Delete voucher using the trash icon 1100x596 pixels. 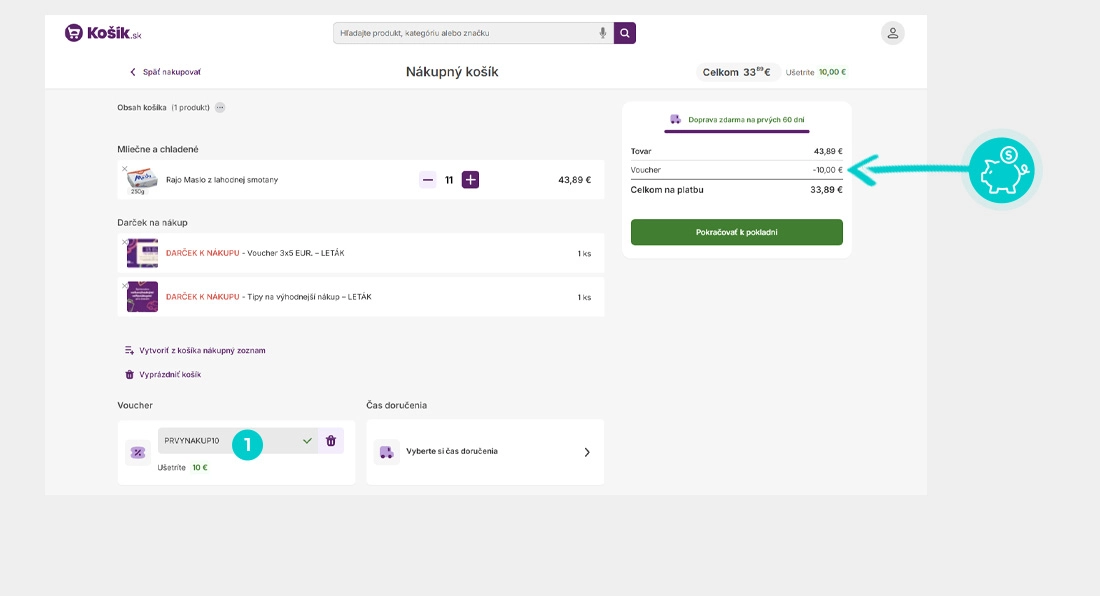pyautogui.click(x=331, y=441)
